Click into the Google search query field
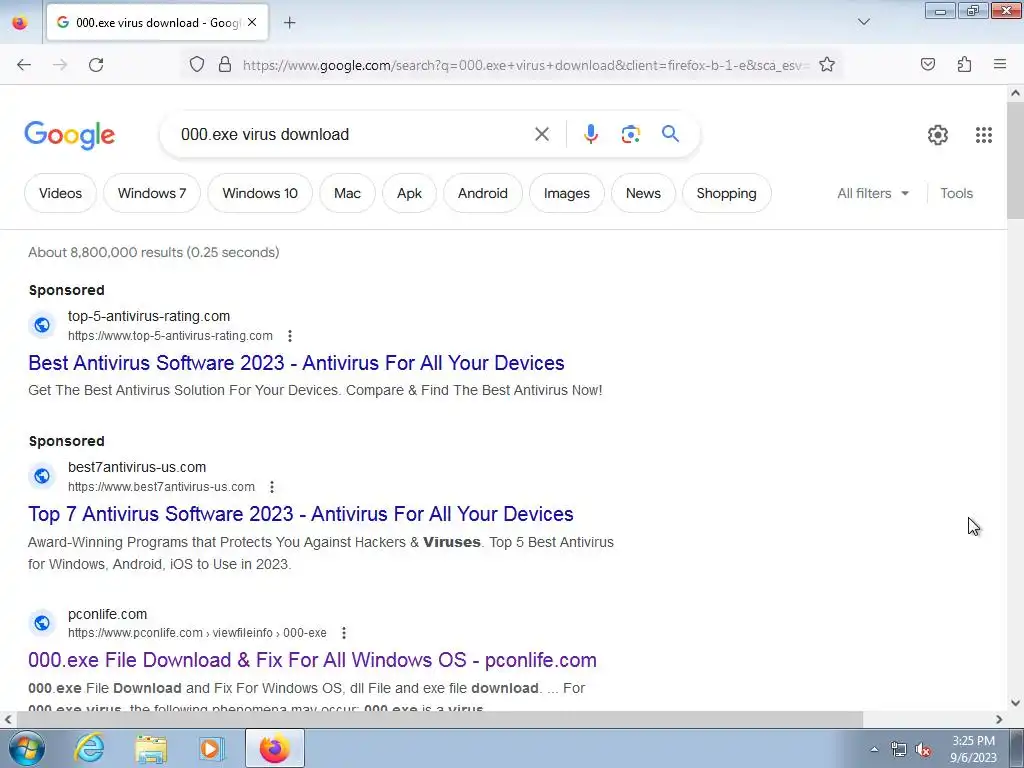Viewport: 1024px width, 768px height. [x=353, y=135]
